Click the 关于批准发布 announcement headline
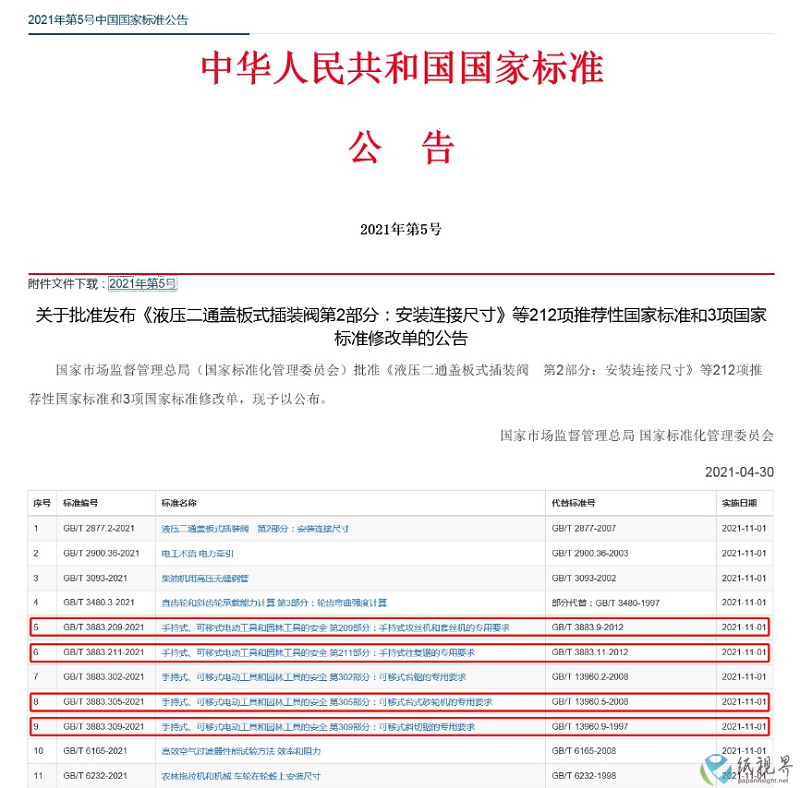 coord(401,326)
